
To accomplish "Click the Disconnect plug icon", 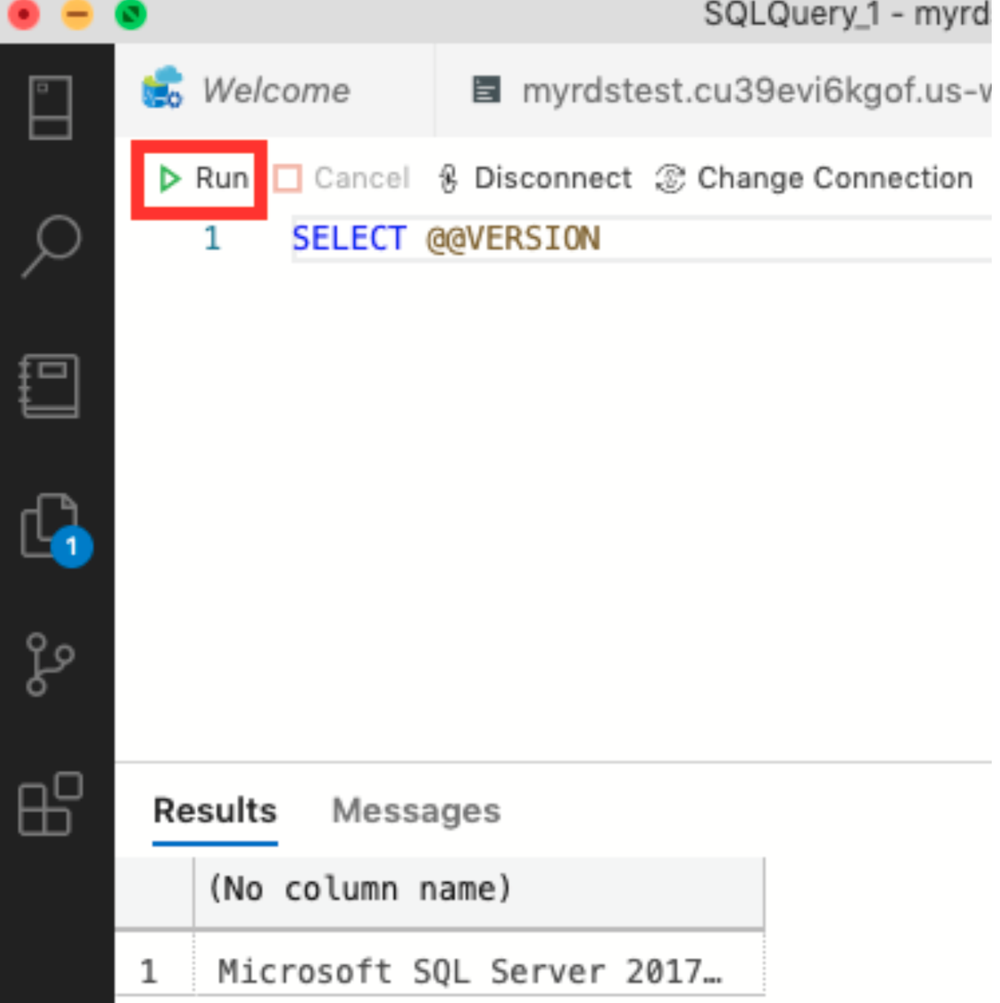I will 448,177.
